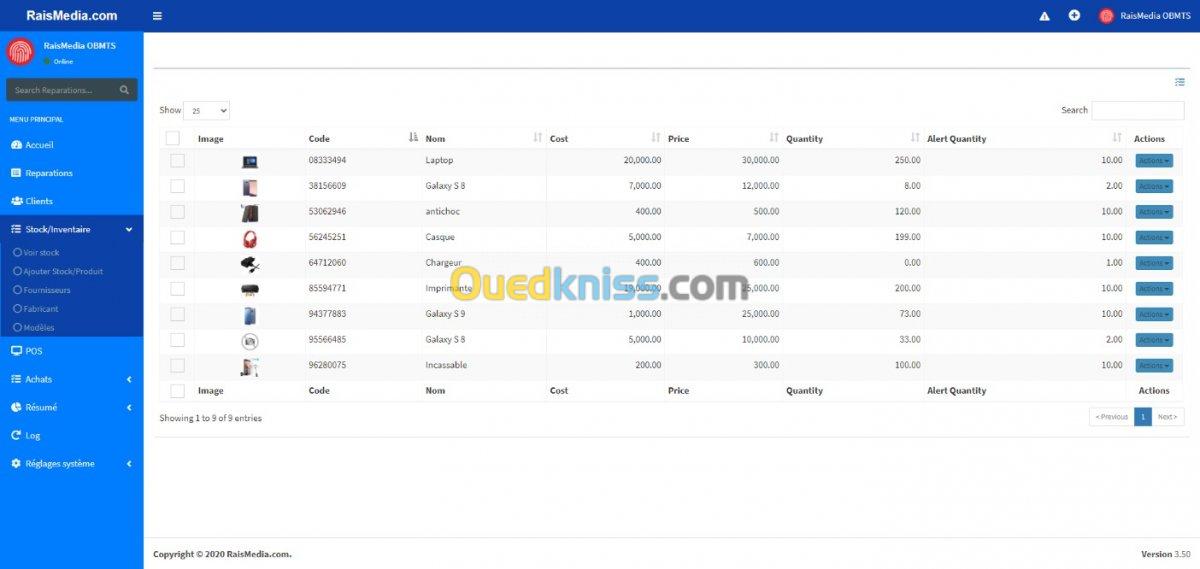Open Actions dropdown for Galaxy S 9 row
This screenshot has width=1200, height=569.
click(x=1153, y=315)
